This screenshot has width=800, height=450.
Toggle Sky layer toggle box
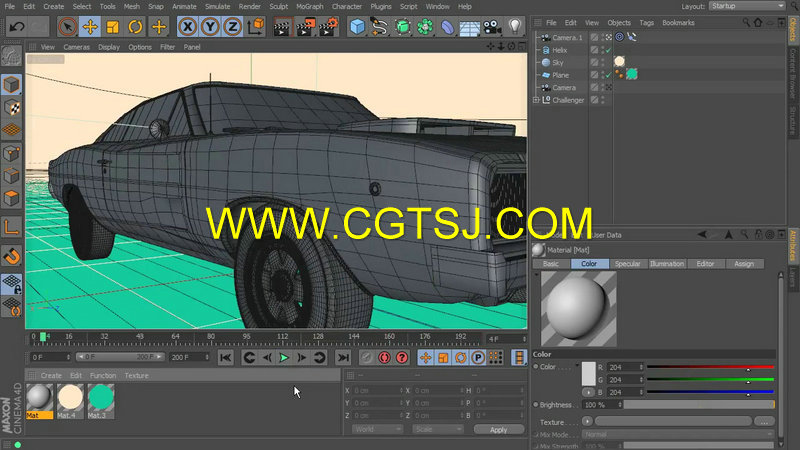coord(594,62)
